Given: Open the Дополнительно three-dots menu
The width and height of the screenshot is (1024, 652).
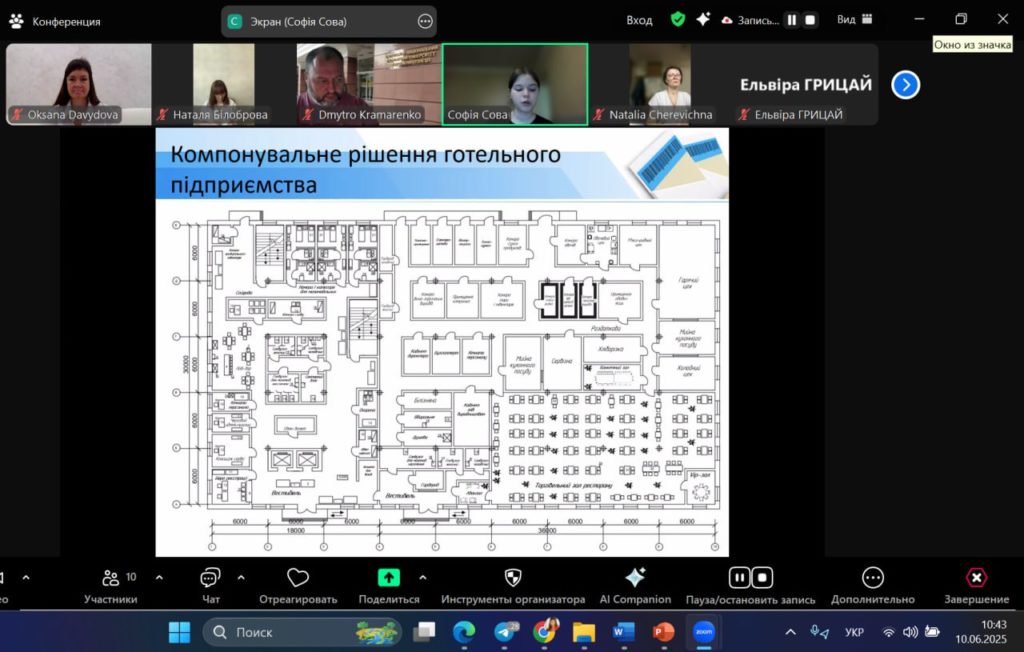Looking at the screenshot, I should 872,578.
